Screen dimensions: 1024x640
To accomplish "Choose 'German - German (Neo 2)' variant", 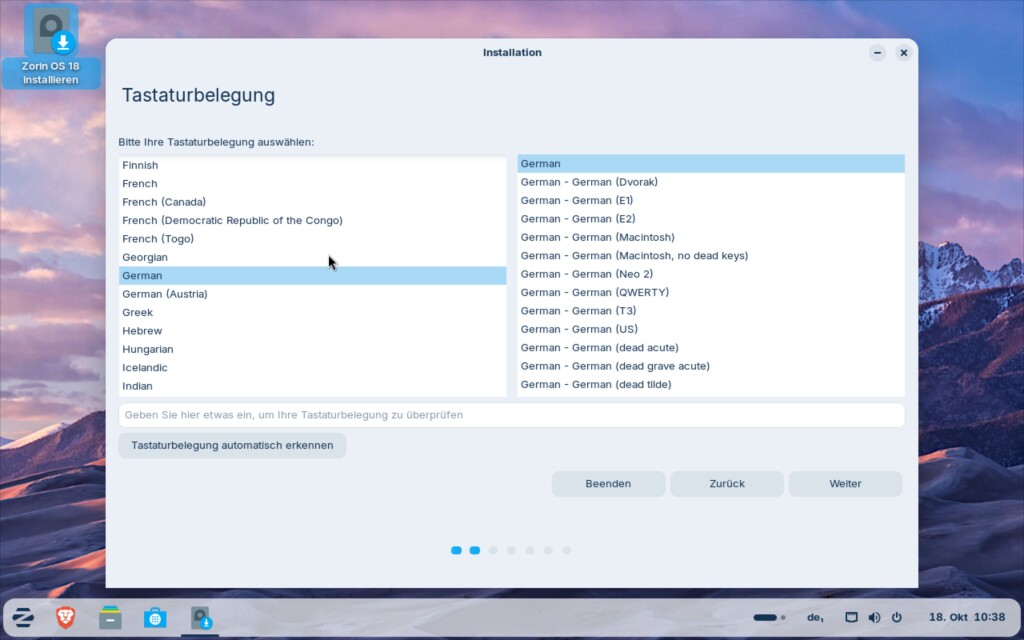I will [586, 274].
